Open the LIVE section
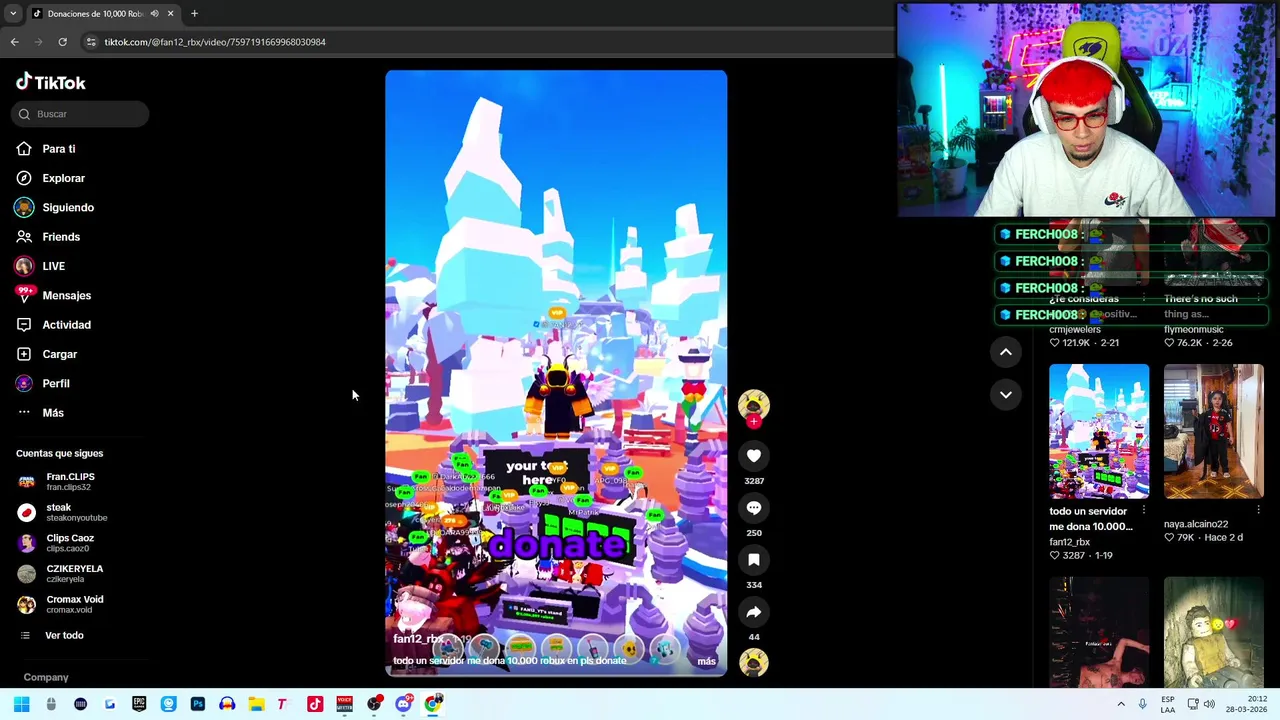The width and height of the screenshot is (1280, 720). click(53, 266)
